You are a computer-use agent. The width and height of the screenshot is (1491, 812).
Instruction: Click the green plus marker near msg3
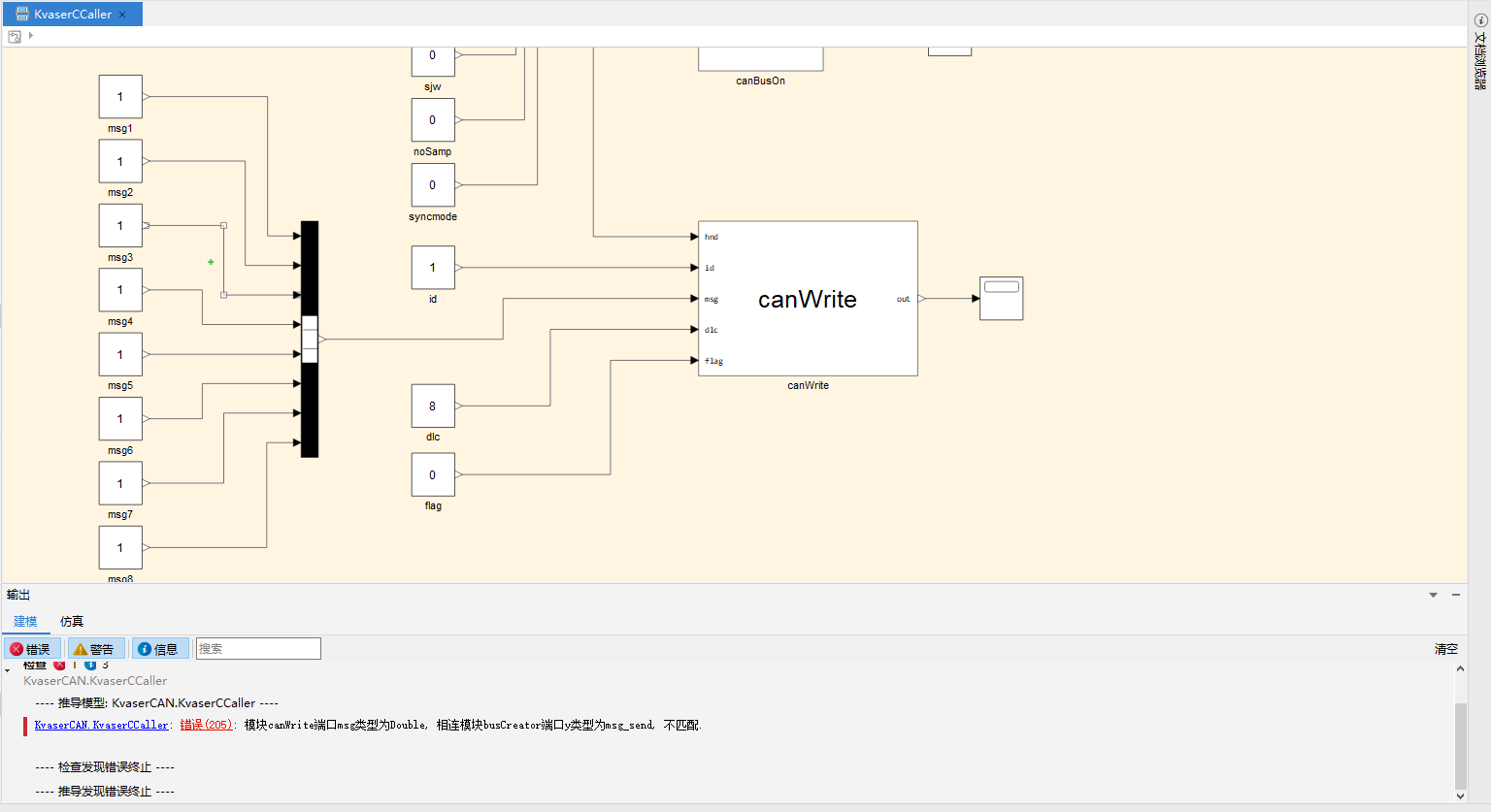coord(211,262)
